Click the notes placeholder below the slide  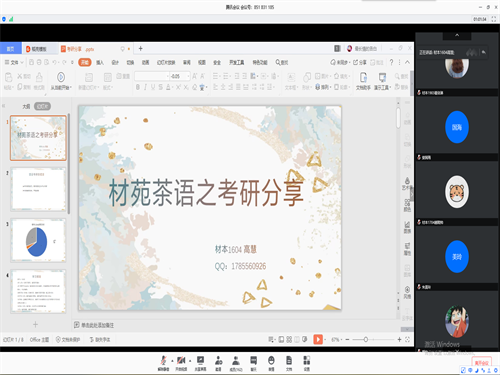(97, 325)
